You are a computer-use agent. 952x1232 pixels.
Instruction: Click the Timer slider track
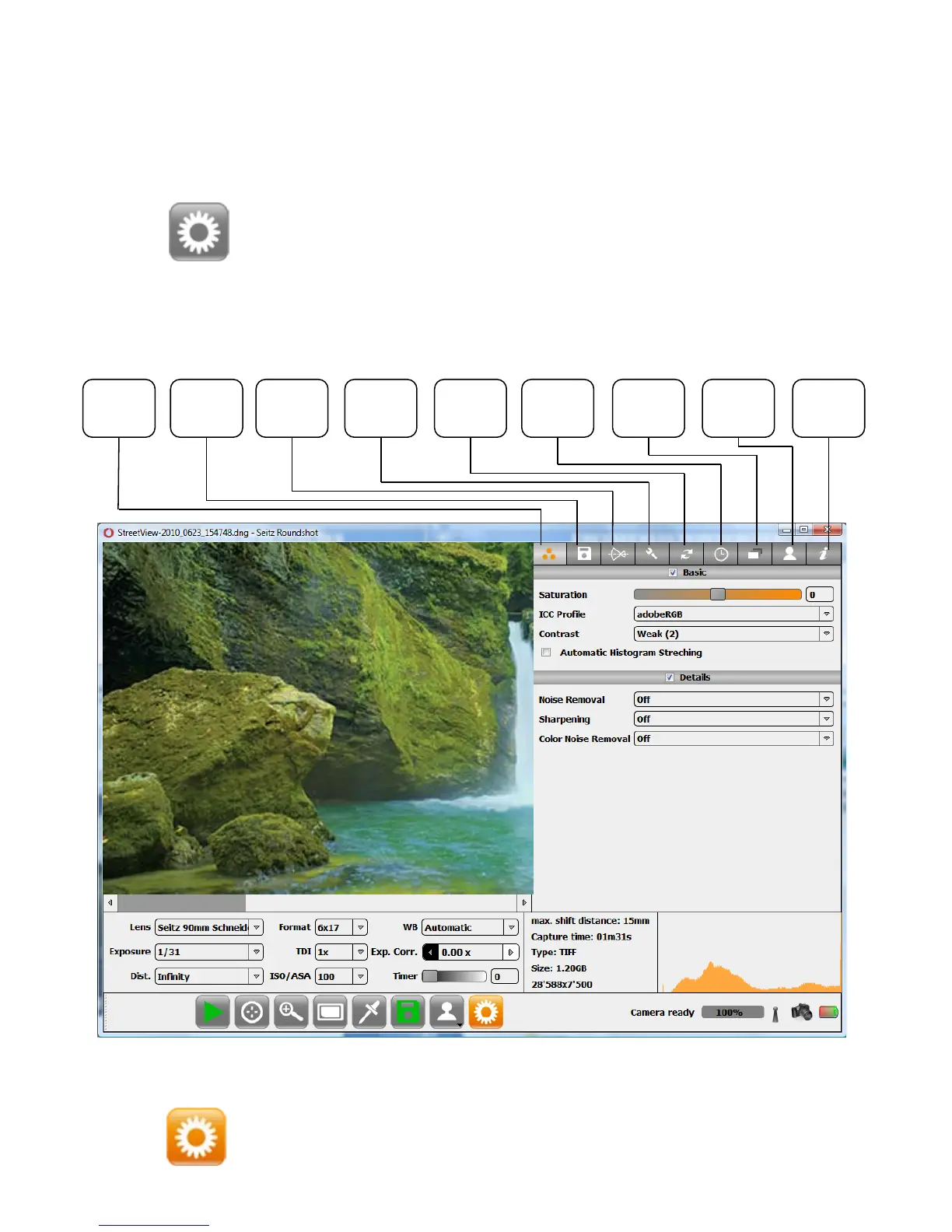pos(454,976)
